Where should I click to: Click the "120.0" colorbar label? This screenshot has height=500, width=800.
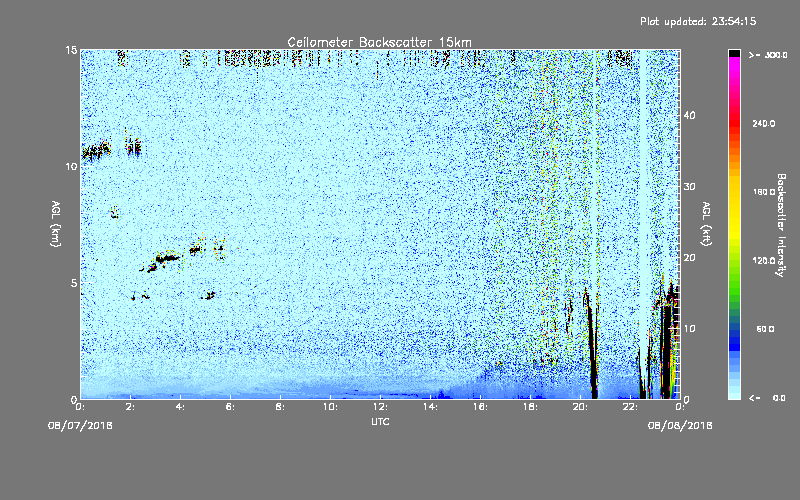pyautogui.click(x=764, y=261)
